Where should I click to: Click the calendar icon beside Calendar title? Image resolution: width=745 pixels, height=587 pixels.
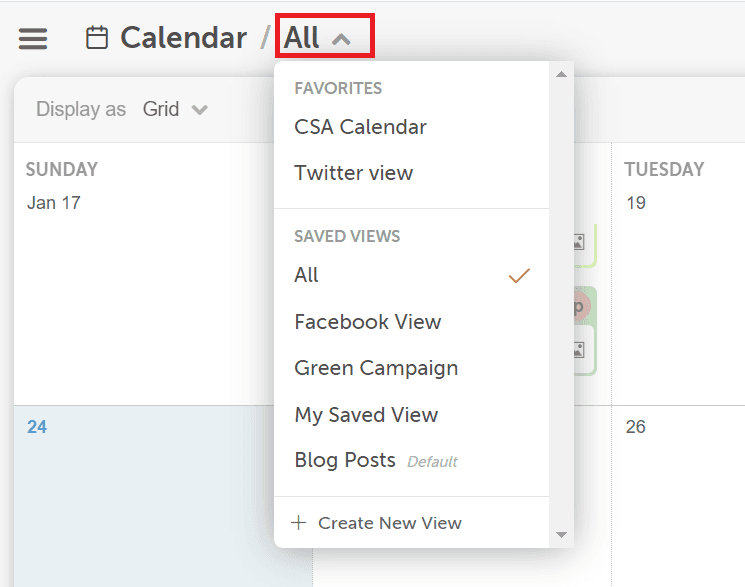point(97,38)
